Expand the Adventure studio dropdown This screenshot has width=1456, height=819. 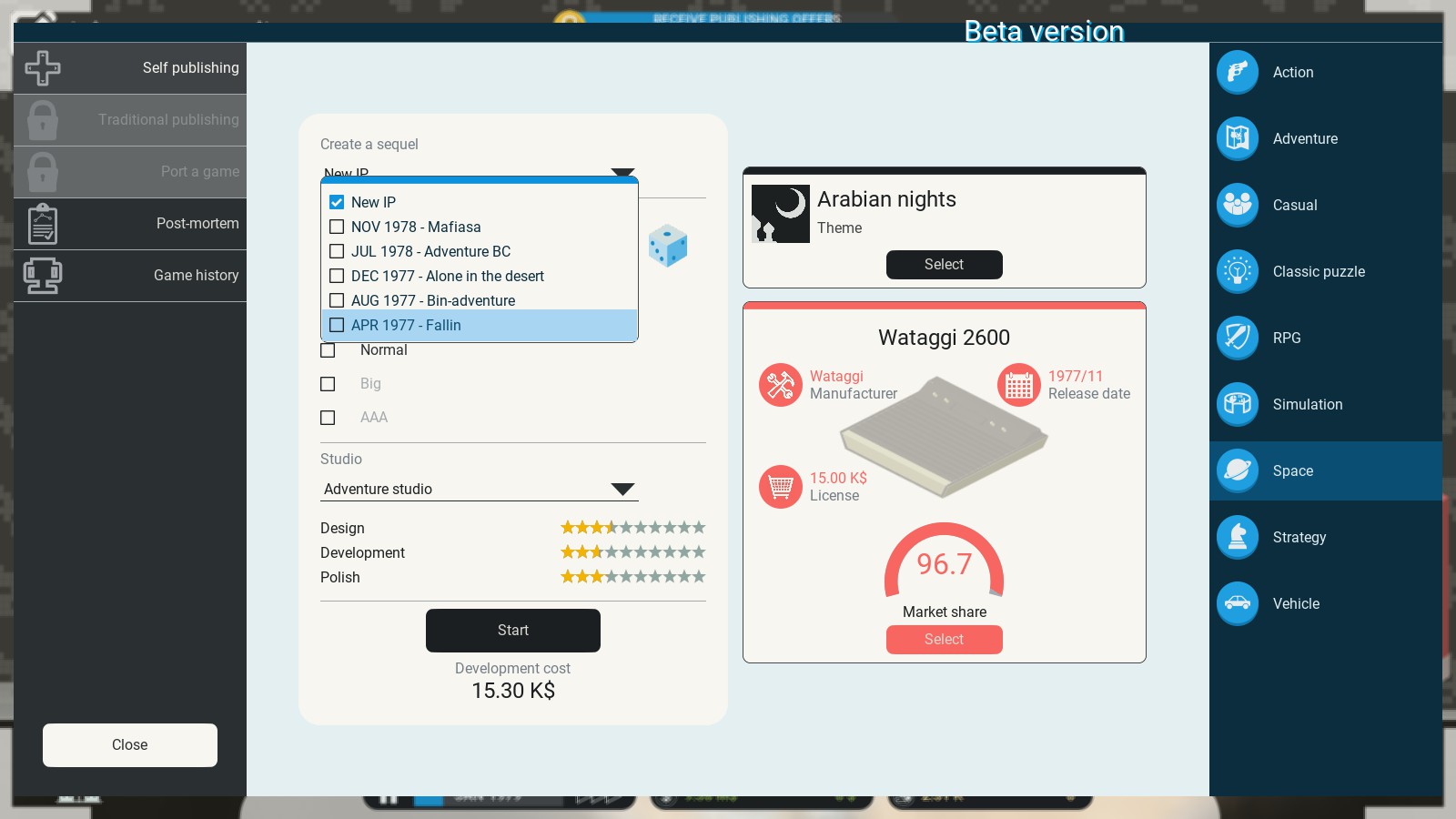(622, 490)
